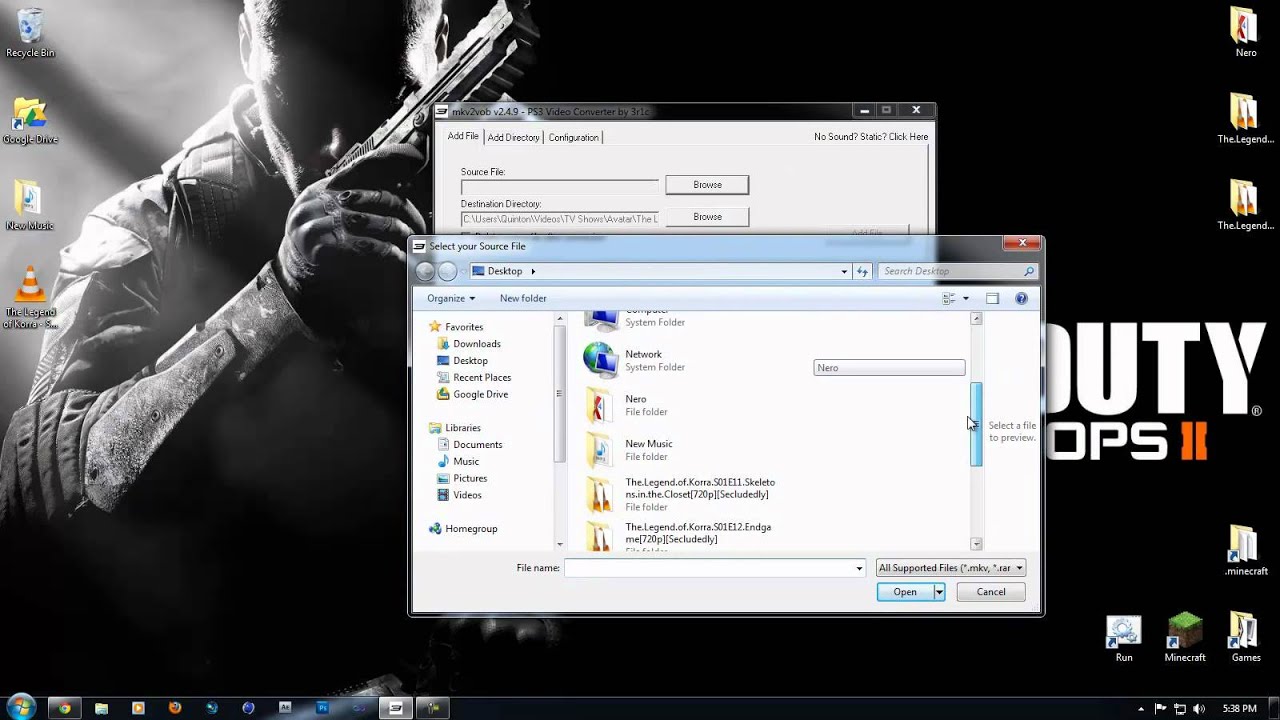Viewport: 1280px width, 720px height.
Task: Cancel the Select your Source File dialog
Action: (x=991, y=592)
